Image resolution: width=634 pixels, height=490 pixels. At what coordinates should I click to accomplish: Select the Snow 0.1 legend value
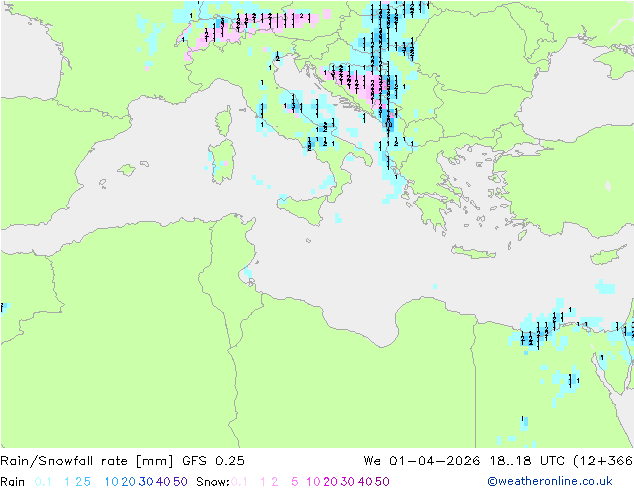coord(239,482)
